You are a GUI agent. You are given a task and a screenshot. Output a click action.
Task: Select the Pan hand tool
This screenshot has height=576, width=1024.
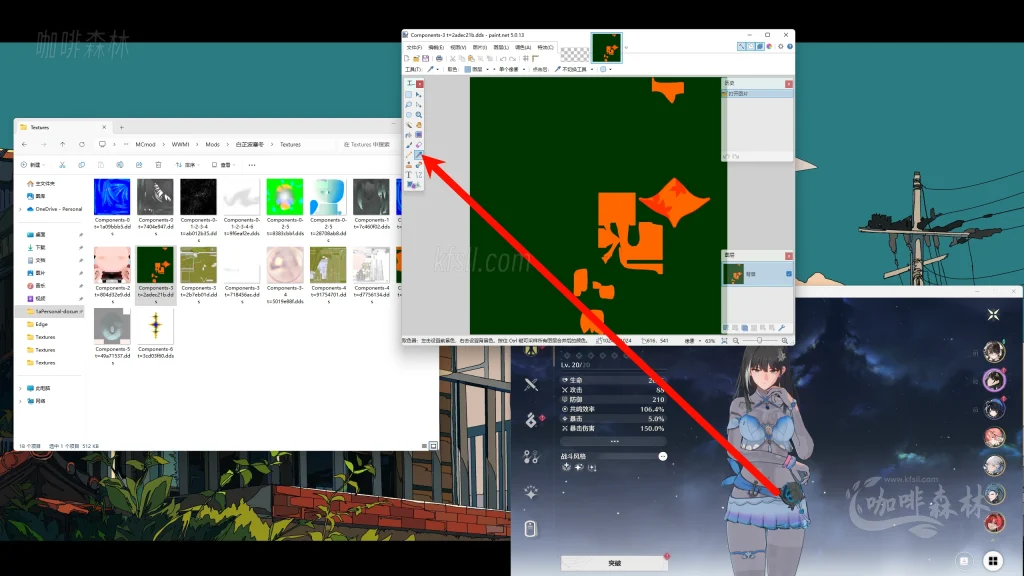click(419, 125)
